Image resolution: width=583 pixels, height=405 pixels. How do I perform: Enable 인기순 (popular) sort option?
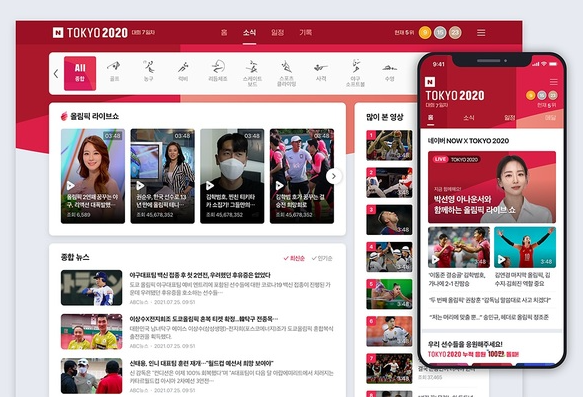coord(322,258)
